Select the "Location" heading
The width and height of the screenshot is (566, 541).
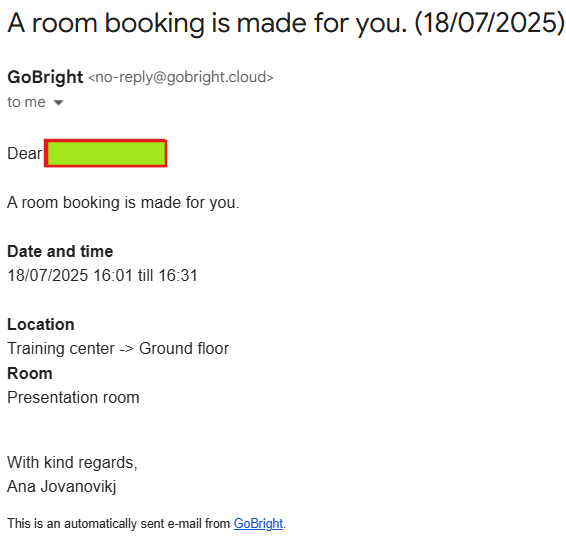pyautogui.click(x=41, y=324)
